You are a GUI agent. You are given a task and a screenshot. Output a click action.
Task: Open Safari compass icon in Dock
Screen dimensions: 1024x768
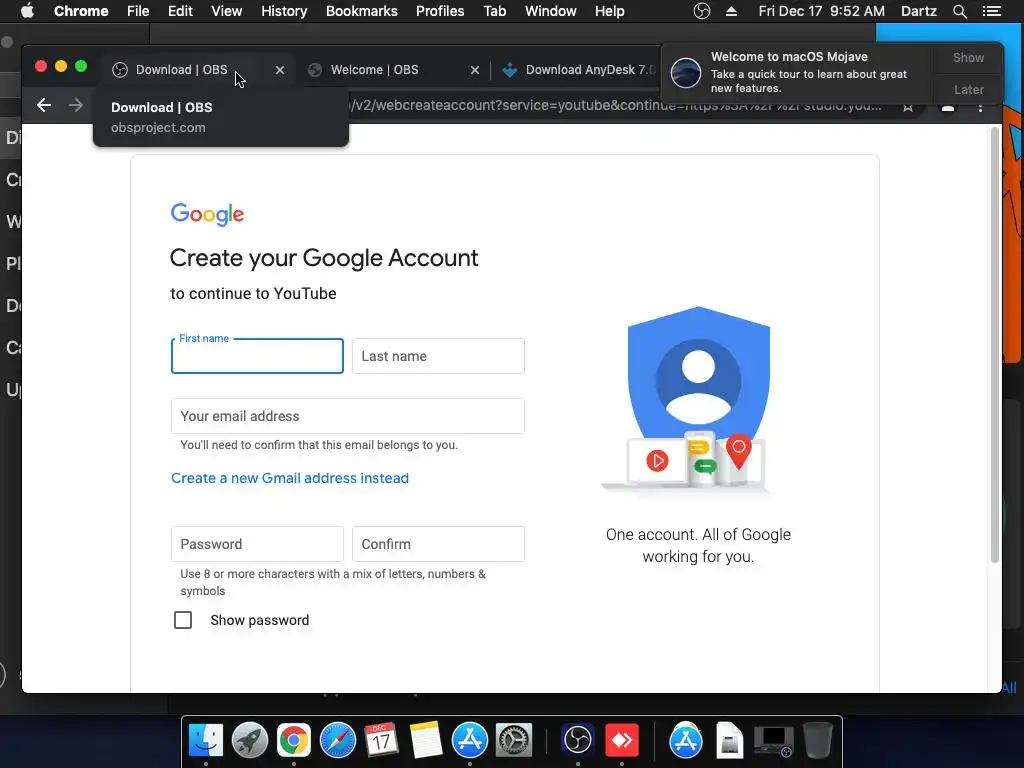coord(338,741)
